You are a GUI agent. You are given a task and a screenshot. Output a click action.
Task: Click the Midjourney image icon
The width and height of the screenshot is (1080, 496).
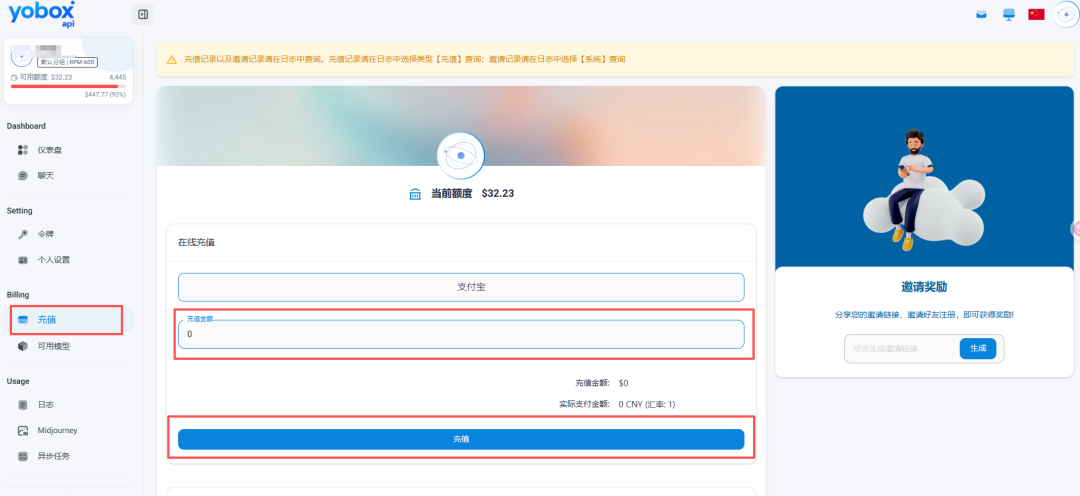coord(23,431)
